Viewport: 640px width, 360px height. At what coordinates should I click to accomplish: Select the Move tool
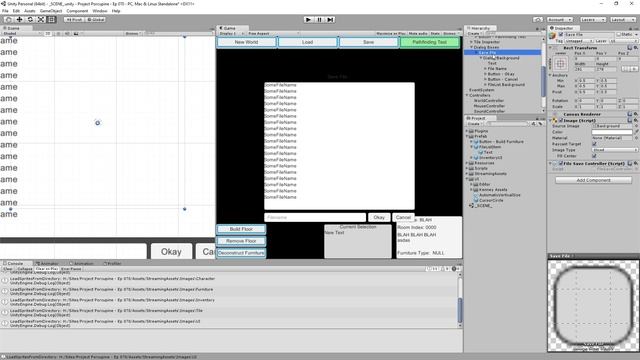pos(19,20)
